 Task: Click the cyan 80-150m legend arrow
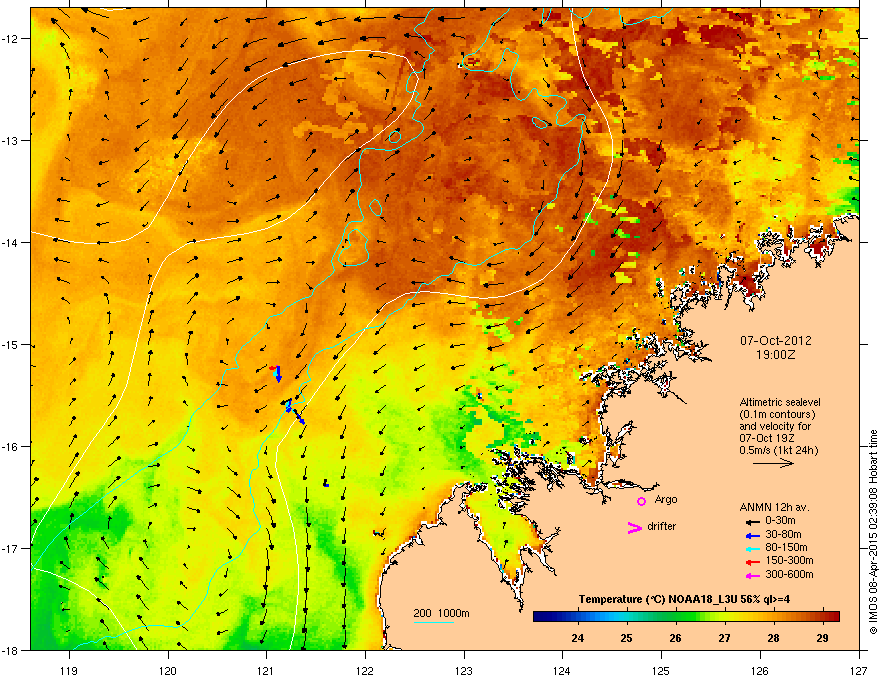[752, 549]
